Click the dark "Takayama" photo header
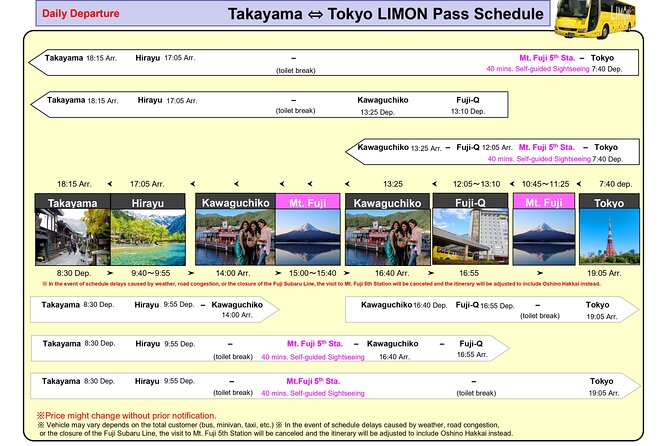This screenshot has height=446, width=669. [73, 201]
